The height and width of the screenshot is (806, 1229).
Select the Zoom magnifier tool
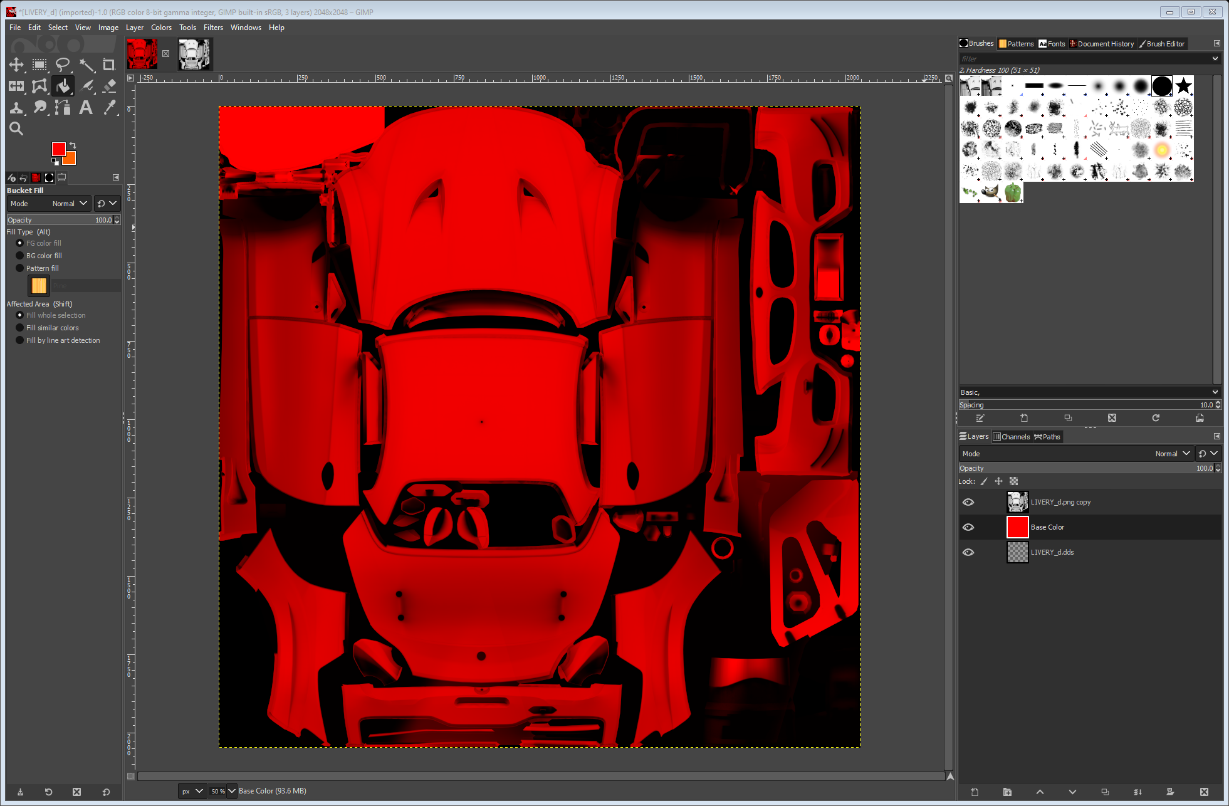pos(16,128)
